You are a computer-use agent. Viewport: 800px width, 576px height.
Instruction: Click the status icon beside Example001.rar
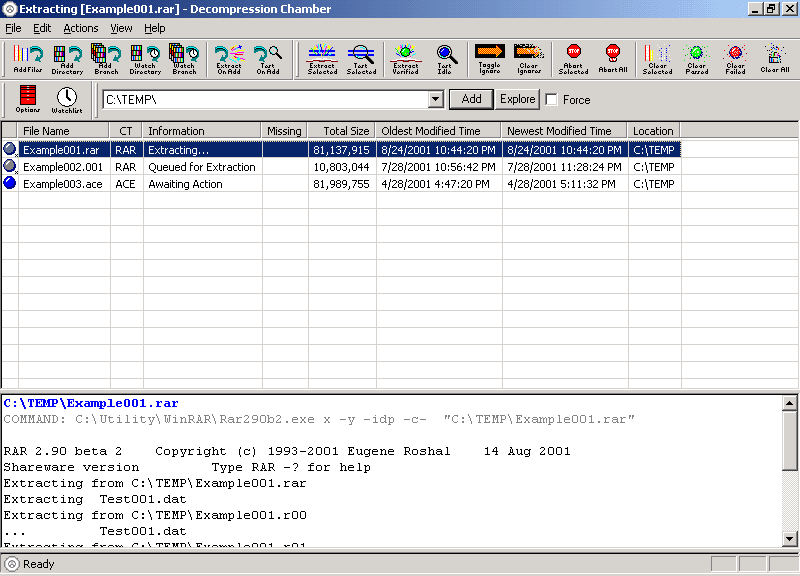click(10, 149)
